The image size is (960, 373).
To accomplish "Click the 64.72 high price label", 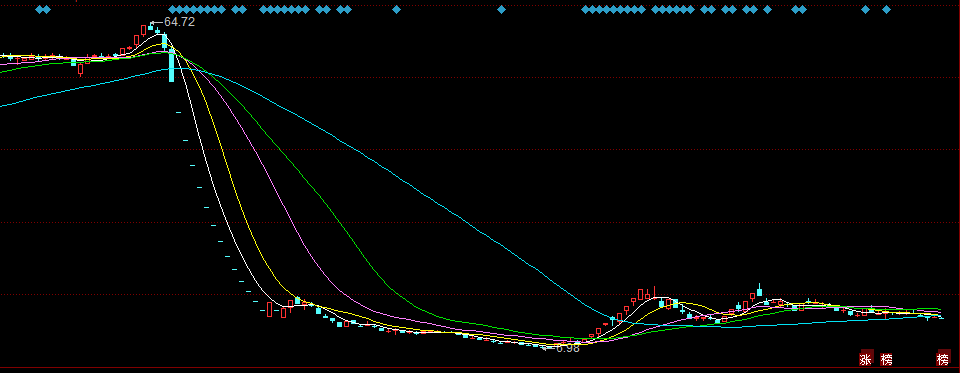I will pos(179,22).
